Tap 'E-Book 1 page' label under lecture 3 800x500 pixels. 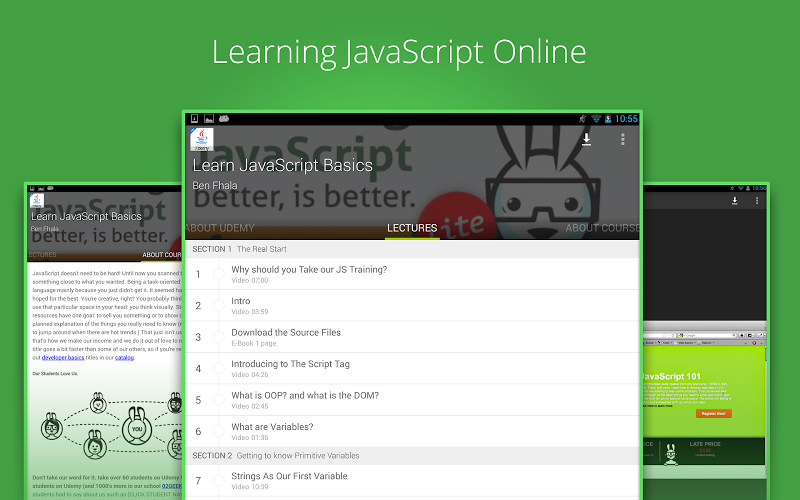pyautogui.click(x=254, y=343)
